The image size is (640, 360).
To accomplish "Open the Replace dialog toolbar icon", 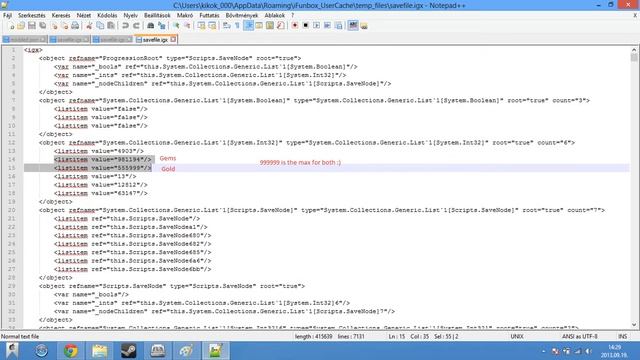I will coord(162,26).
